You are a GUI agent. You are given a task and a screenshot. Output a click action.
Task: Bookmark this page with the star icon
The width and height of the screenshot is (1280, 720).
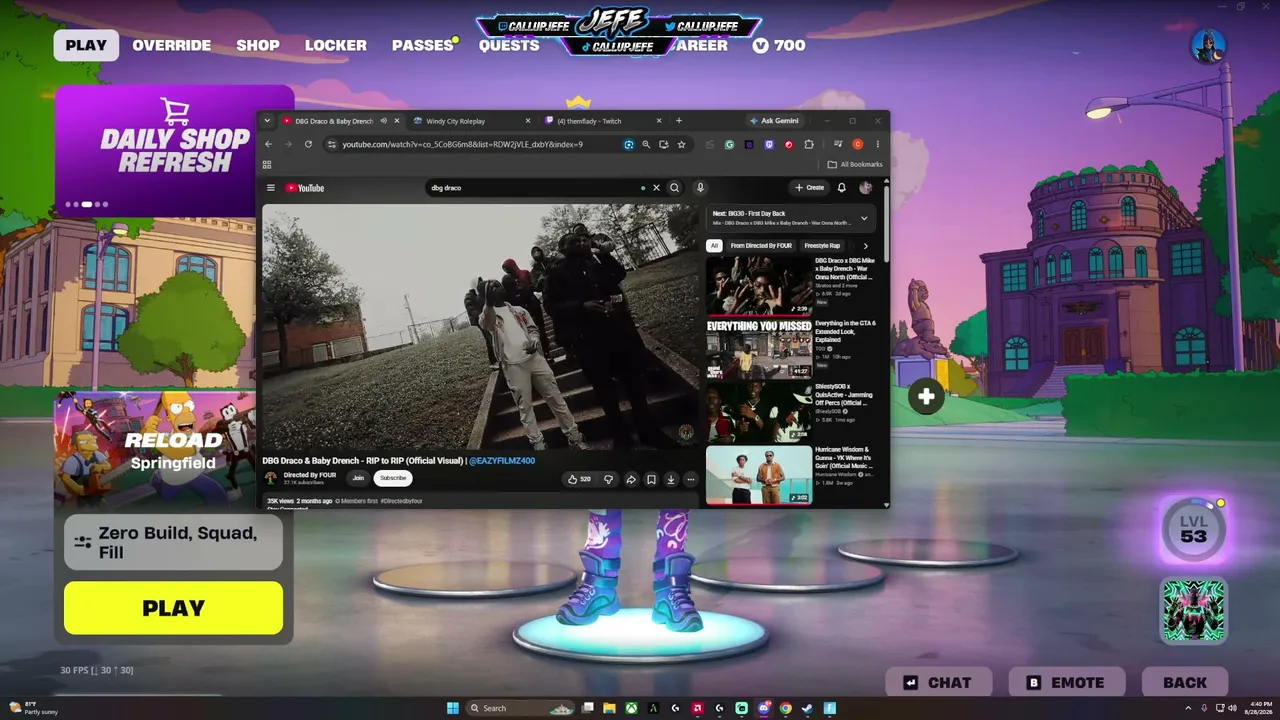point(681,144)
